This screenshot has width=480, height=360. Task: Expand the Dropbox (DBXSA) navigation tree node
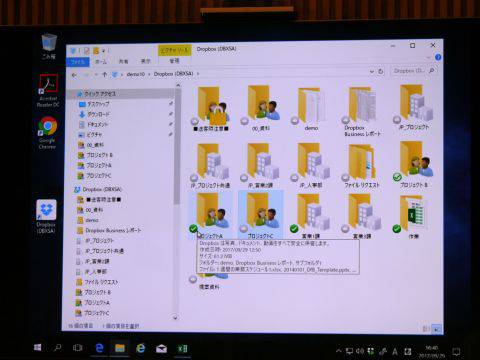point(72,189)
